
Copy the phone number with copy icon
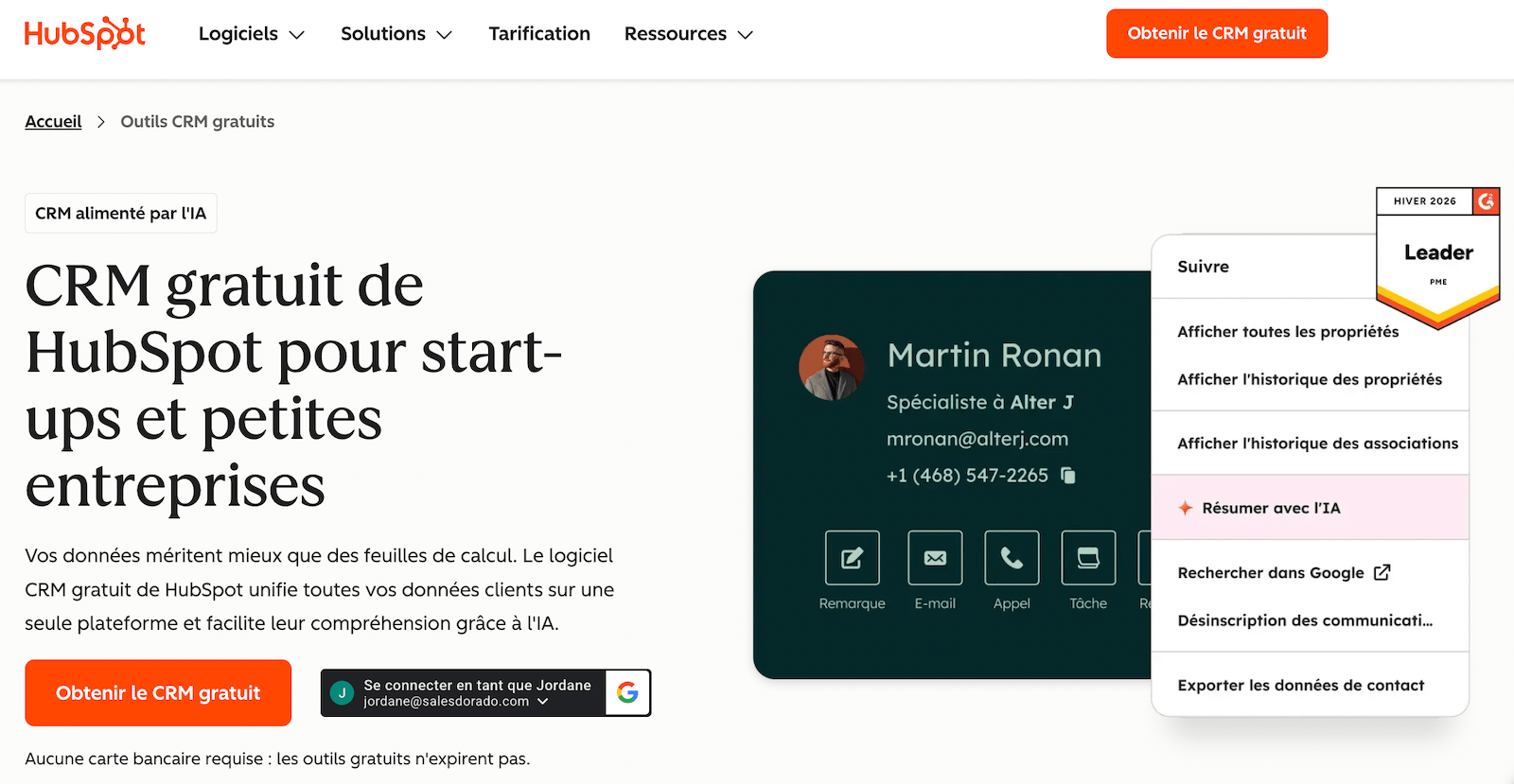(x=1068, y=475)
